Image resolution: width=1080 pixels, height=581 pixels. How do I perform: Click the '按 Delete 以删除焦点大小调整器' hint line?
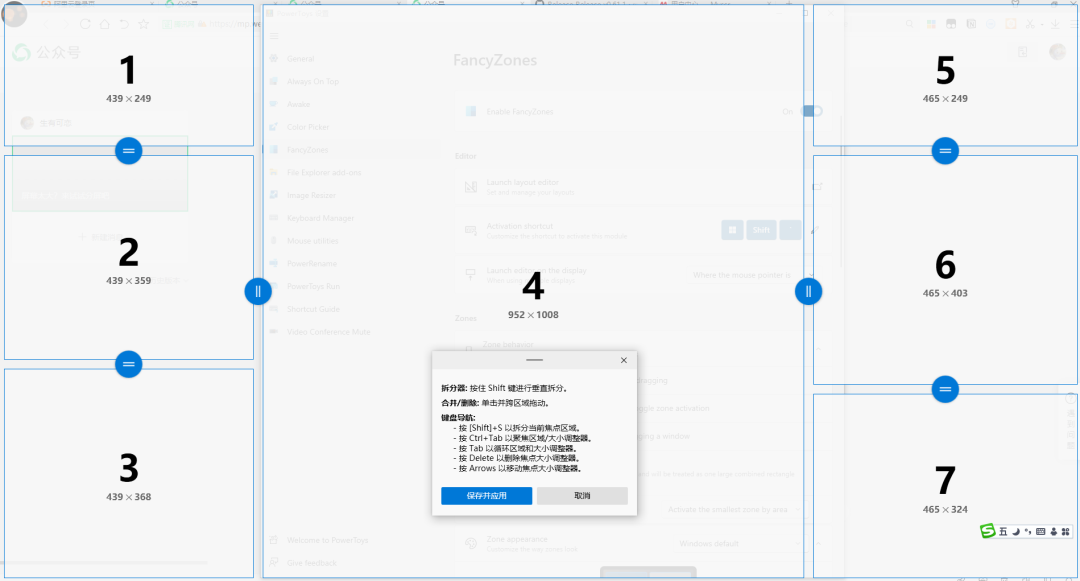pos(518,458)
